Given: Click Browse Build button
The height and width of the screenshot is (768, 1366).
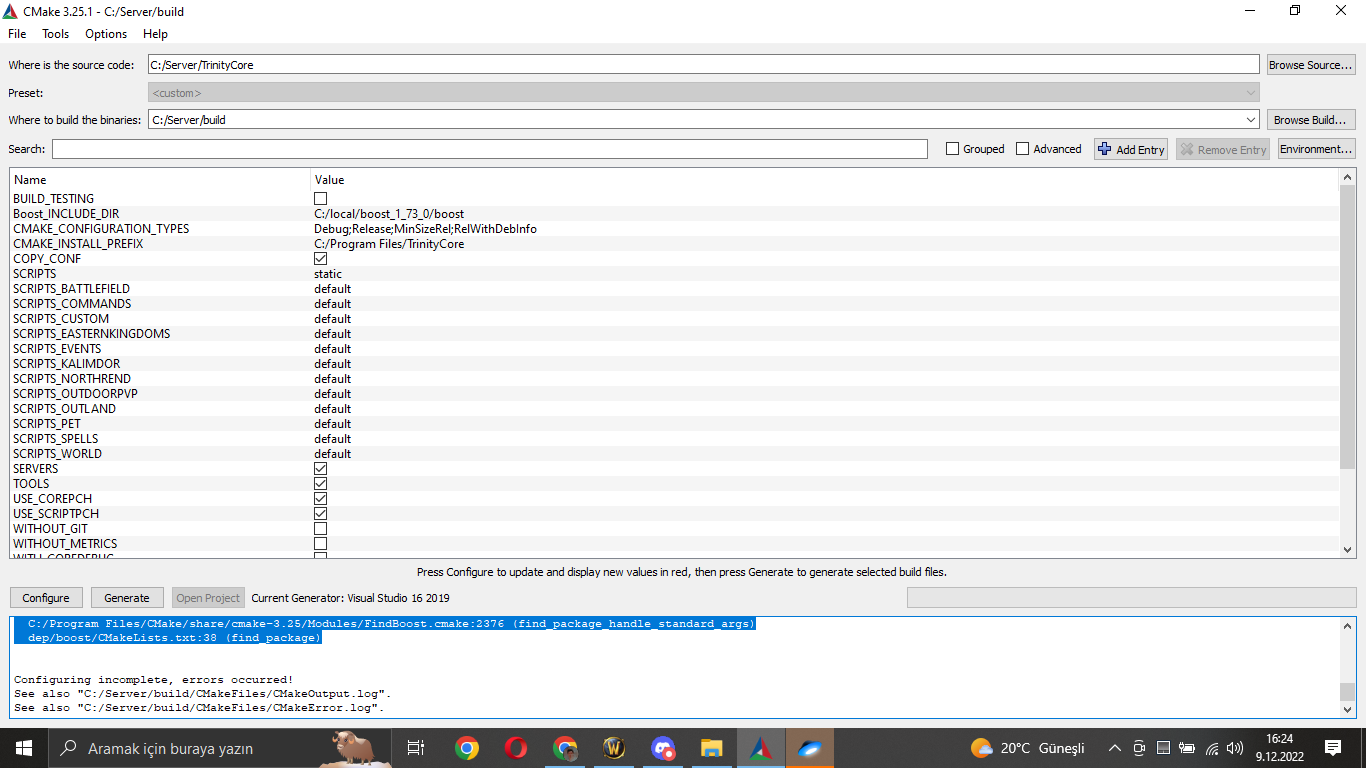Looking at the screenshot, I should 1311,120.
